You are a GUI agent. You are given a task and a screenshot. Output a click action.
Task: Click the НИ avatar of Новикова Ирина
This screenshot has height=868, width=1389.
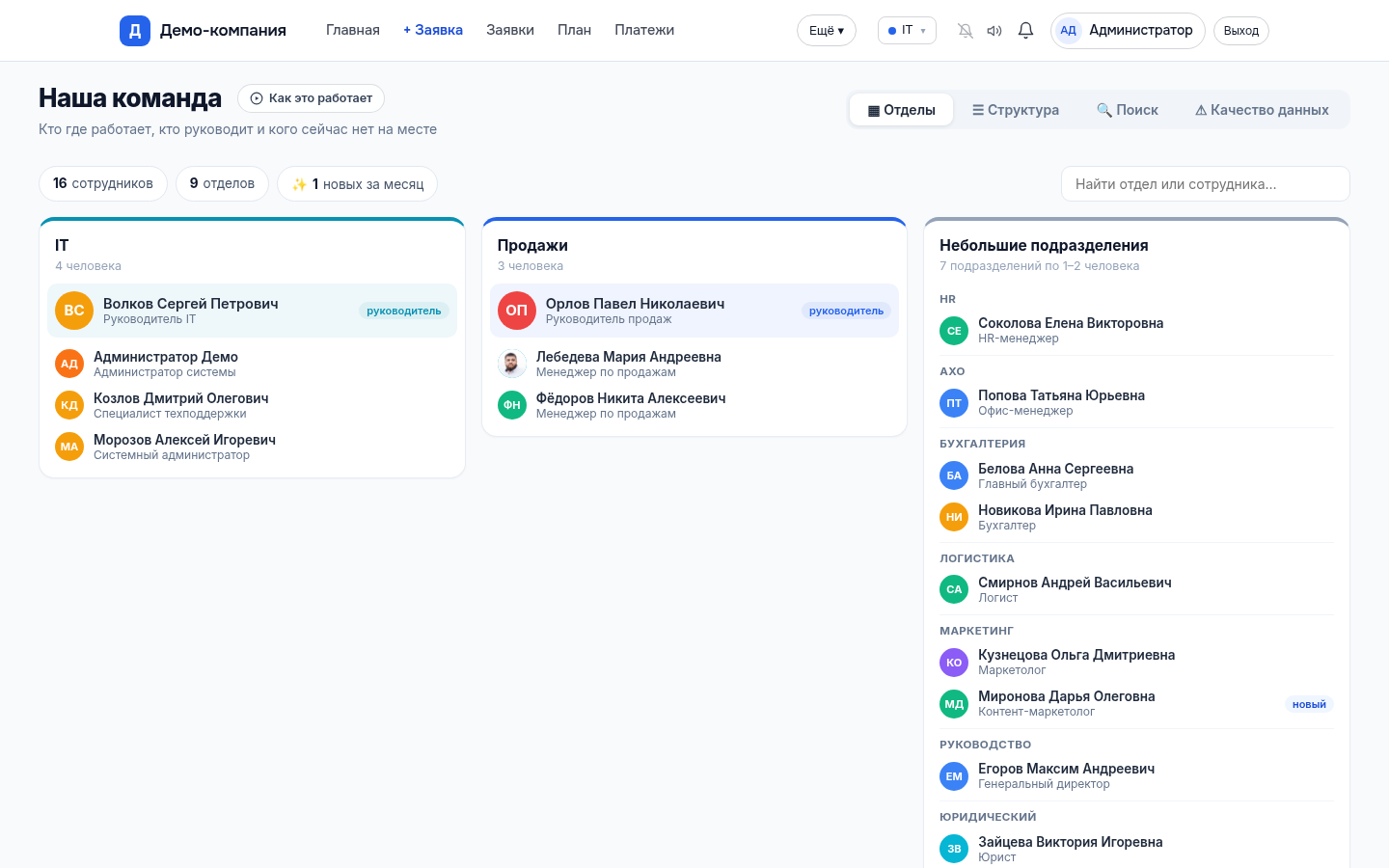[954, 517]
